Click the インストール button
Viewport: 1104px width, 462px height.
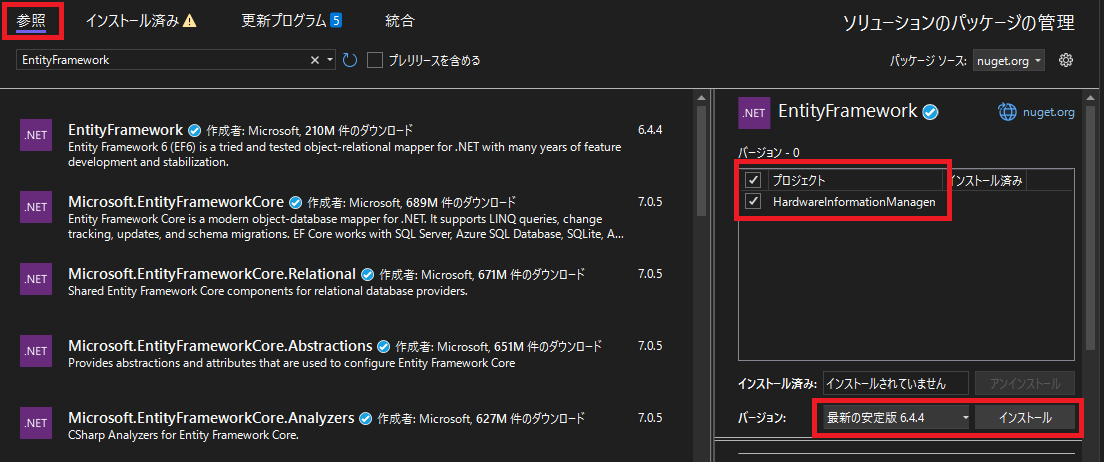[x=1025, y=418]
